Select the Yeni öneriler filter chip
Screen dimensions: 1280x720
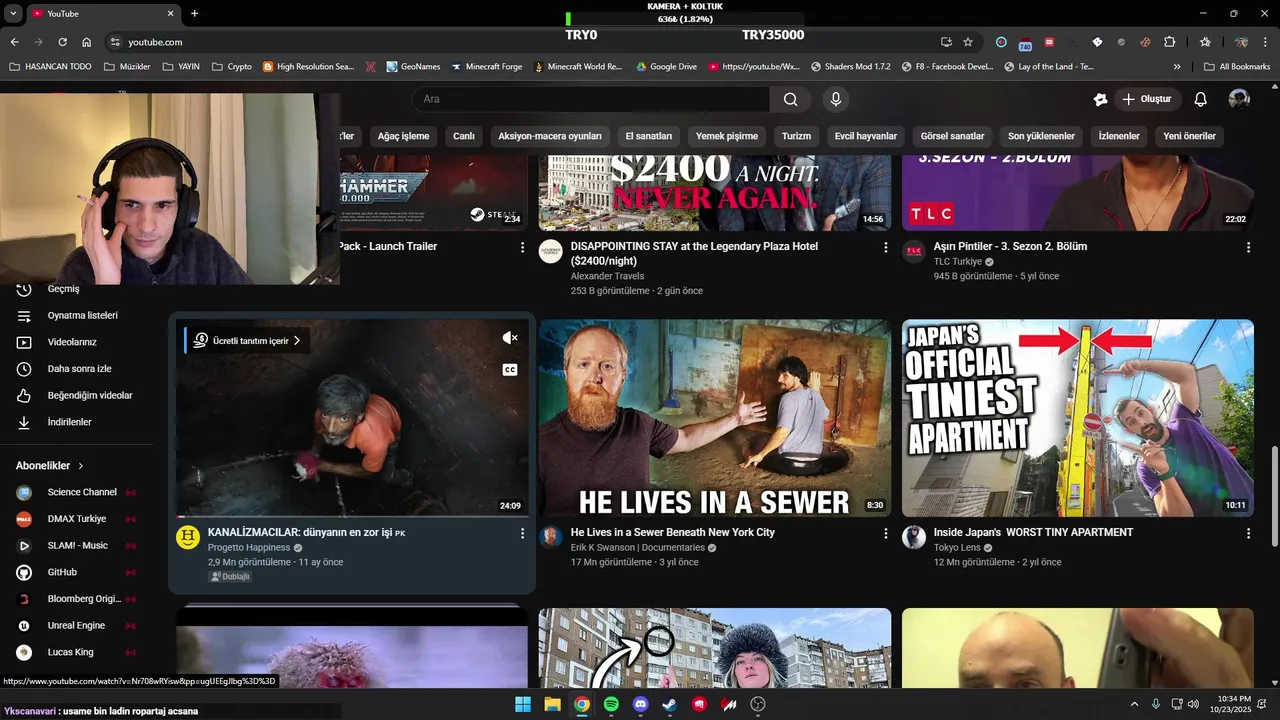point(1189,136)
